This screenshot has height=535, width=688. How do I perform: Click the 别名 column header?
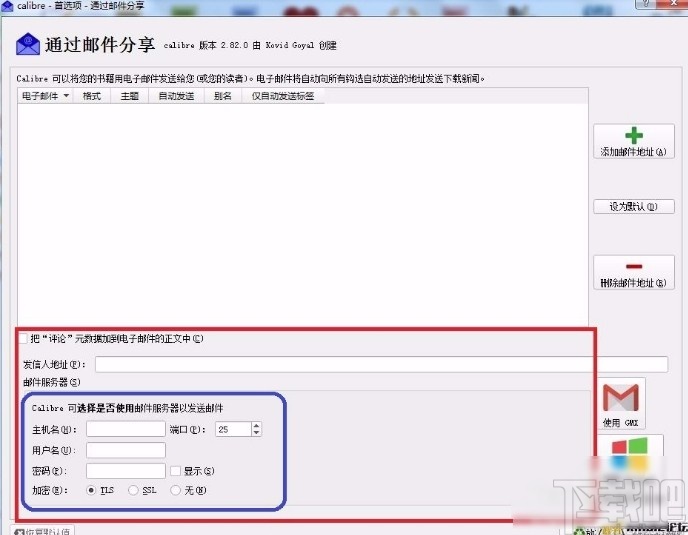(222, 96)
